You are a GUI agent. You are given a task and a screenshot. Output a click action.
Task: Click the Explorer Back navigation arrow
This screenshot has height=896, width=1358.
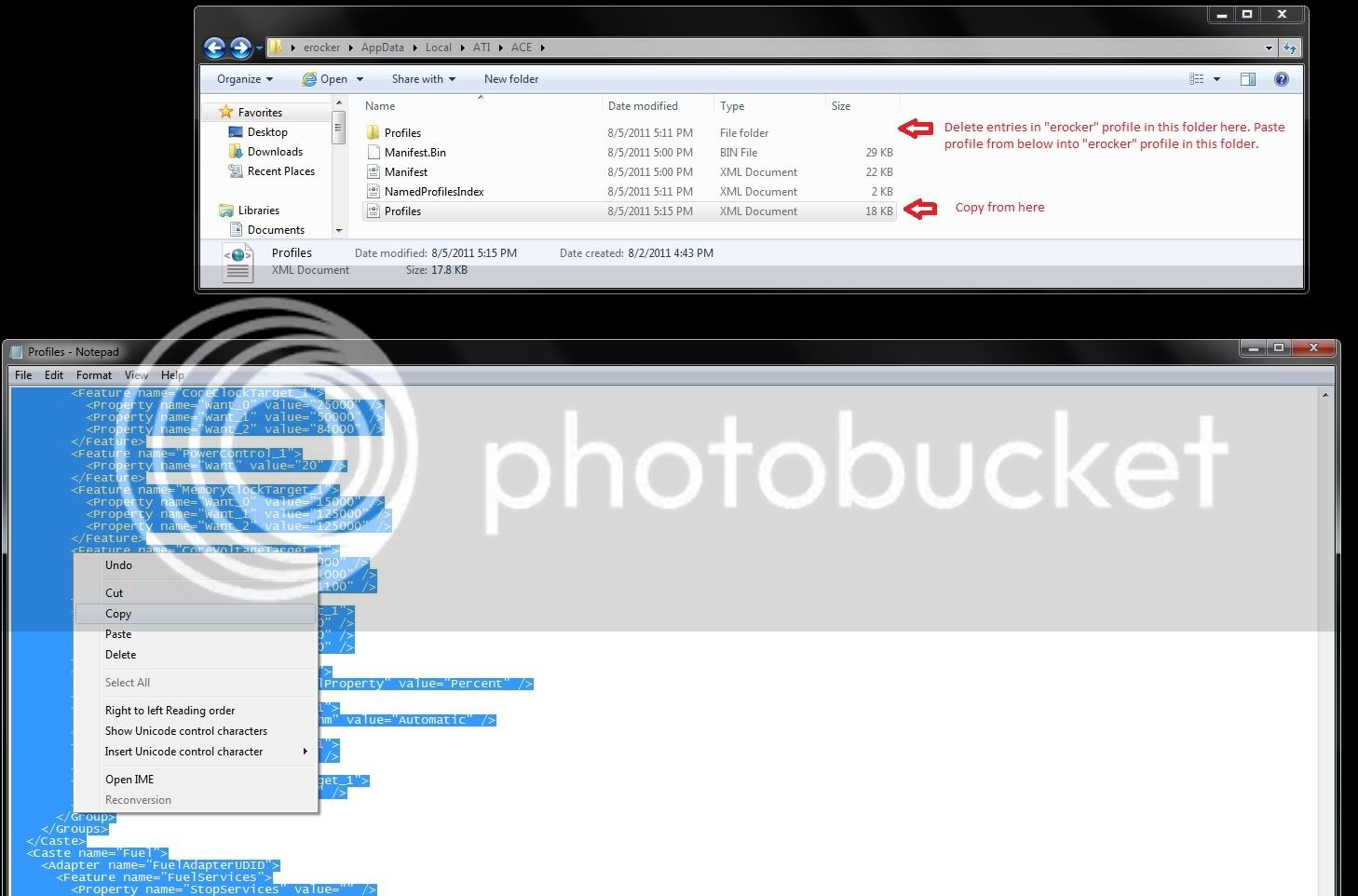pos(215,48)
